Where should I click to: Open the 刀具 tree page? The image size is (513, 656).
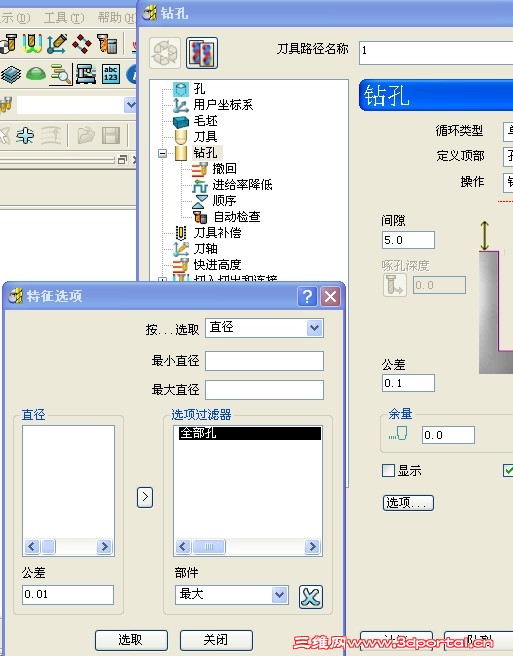205,137
